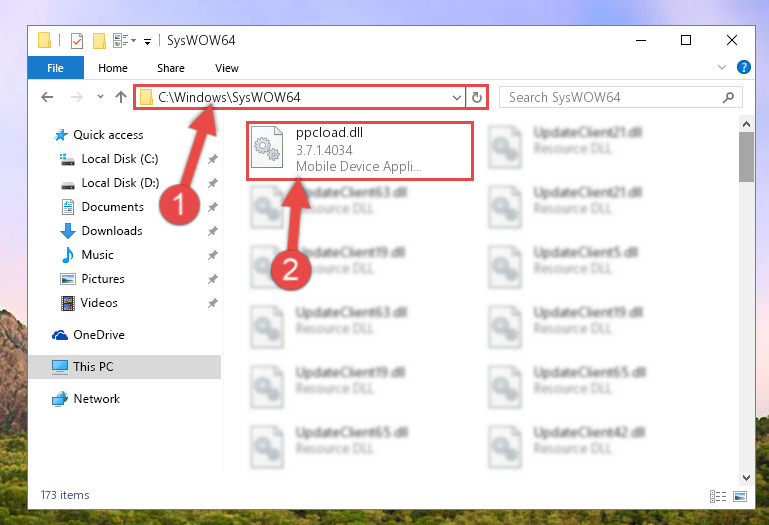This screenshot has height=525, width=769.
Task: Open the Customize Quick Access Toolbar dropdown
Action: click(x=147, y=42)
